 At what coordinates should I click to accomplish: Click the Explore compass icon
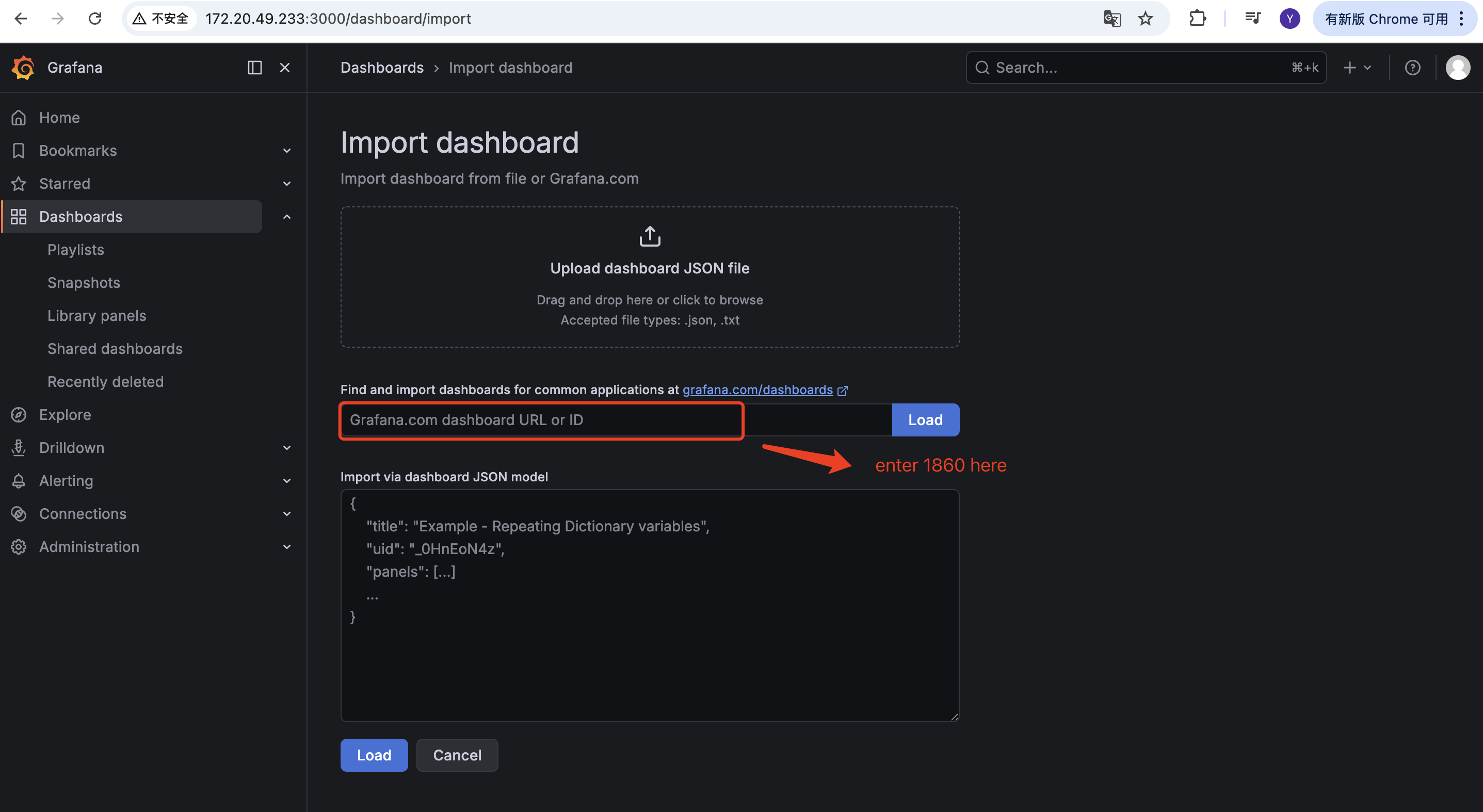tap(19, 414)
